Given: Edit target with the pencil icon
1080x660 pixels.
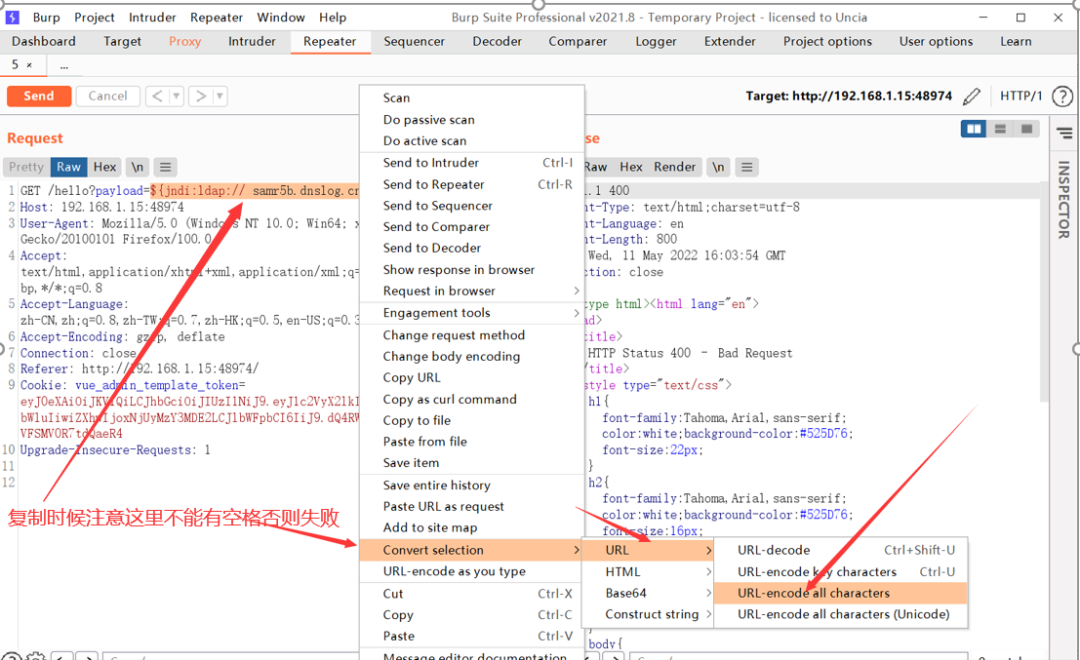Looking at the screenshot, I should (971, 96).
